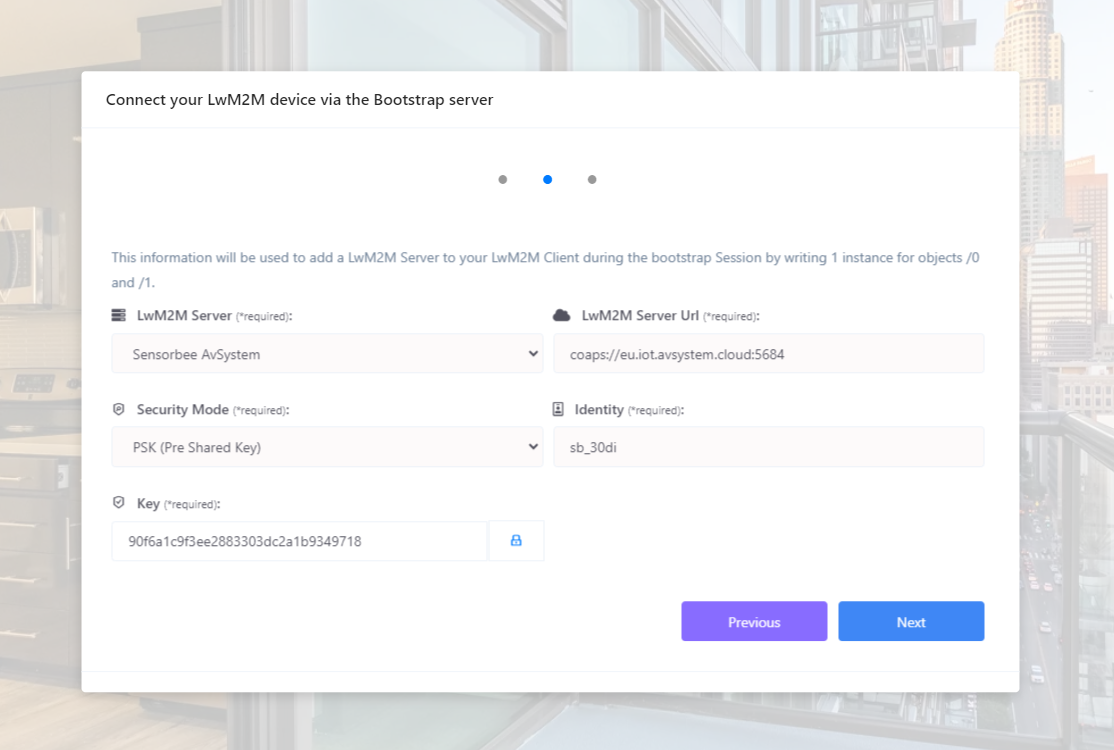The height and width of the screenshot is (750, 1114).
Task: Click the shield icon beside Security Mode
Action: pos(119,409)
